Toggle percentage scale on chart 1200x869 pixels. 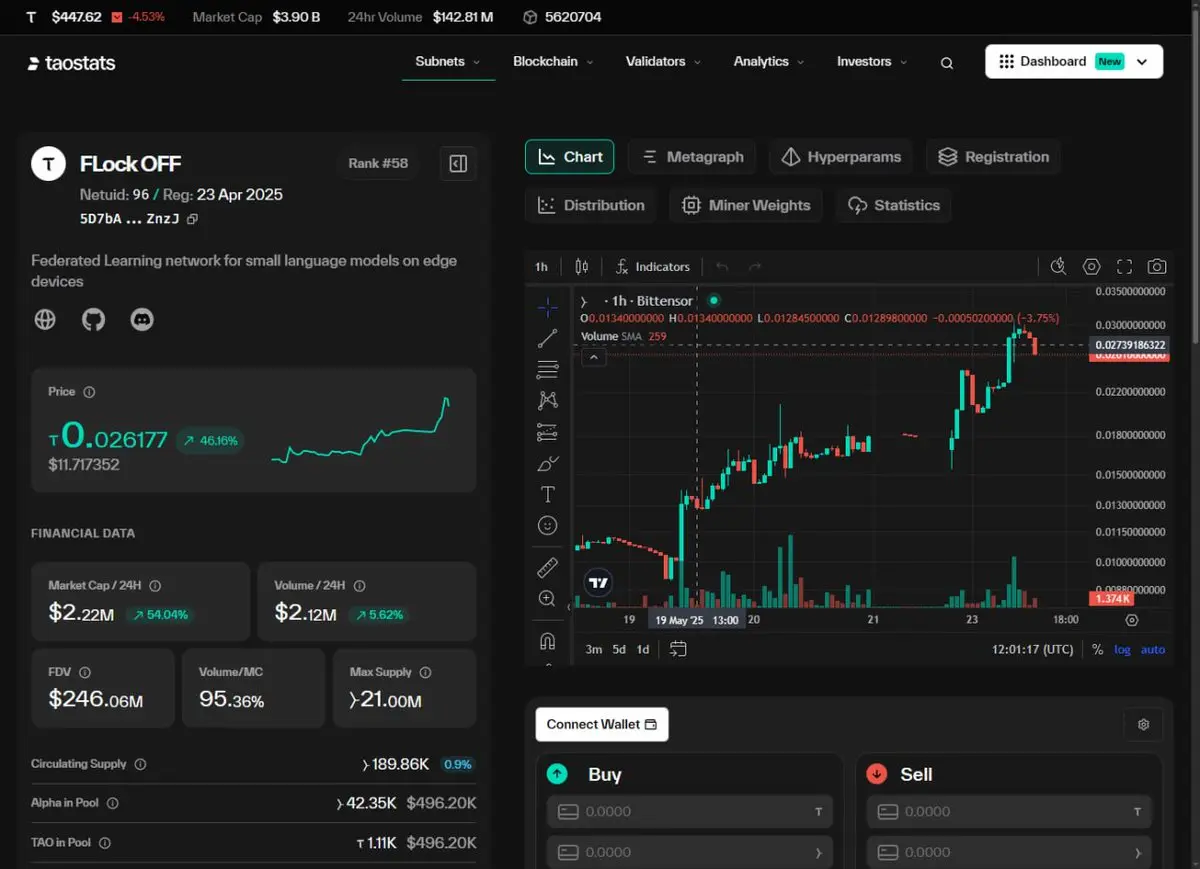tap(1097, 649)
